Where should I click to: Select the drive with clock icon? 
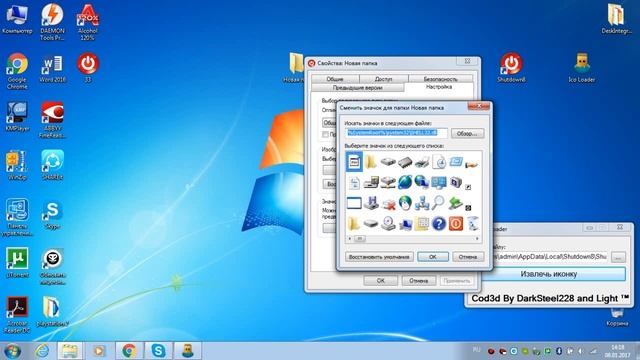388,224
